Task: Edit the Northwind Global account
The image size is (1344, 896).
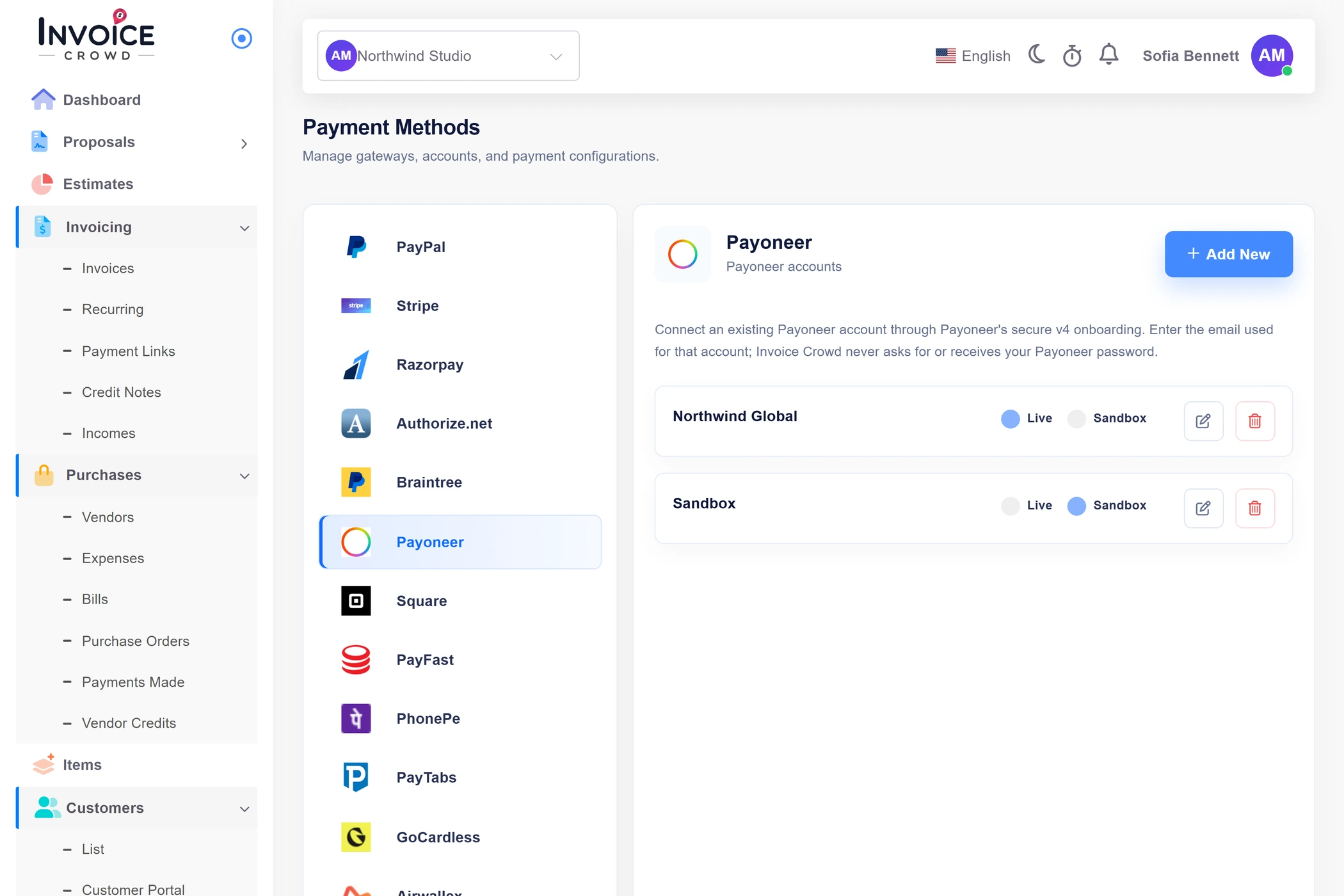Action: point(1203,420)
